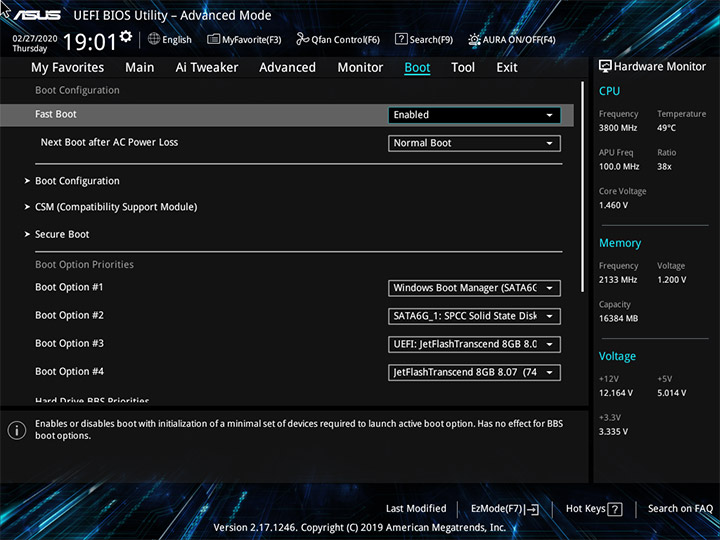
Task: Go to the Advanced tab
Action: click(287, 68)
